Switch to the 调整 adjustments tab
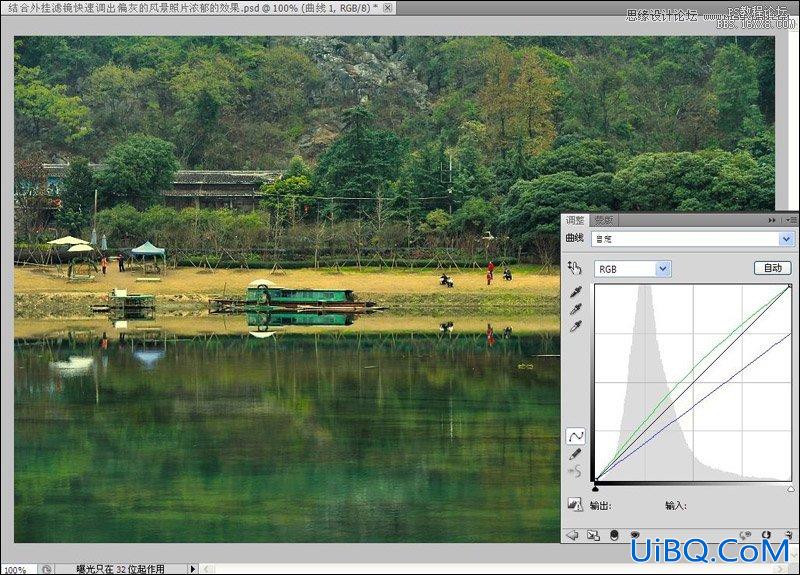 [x=575, y=220]
